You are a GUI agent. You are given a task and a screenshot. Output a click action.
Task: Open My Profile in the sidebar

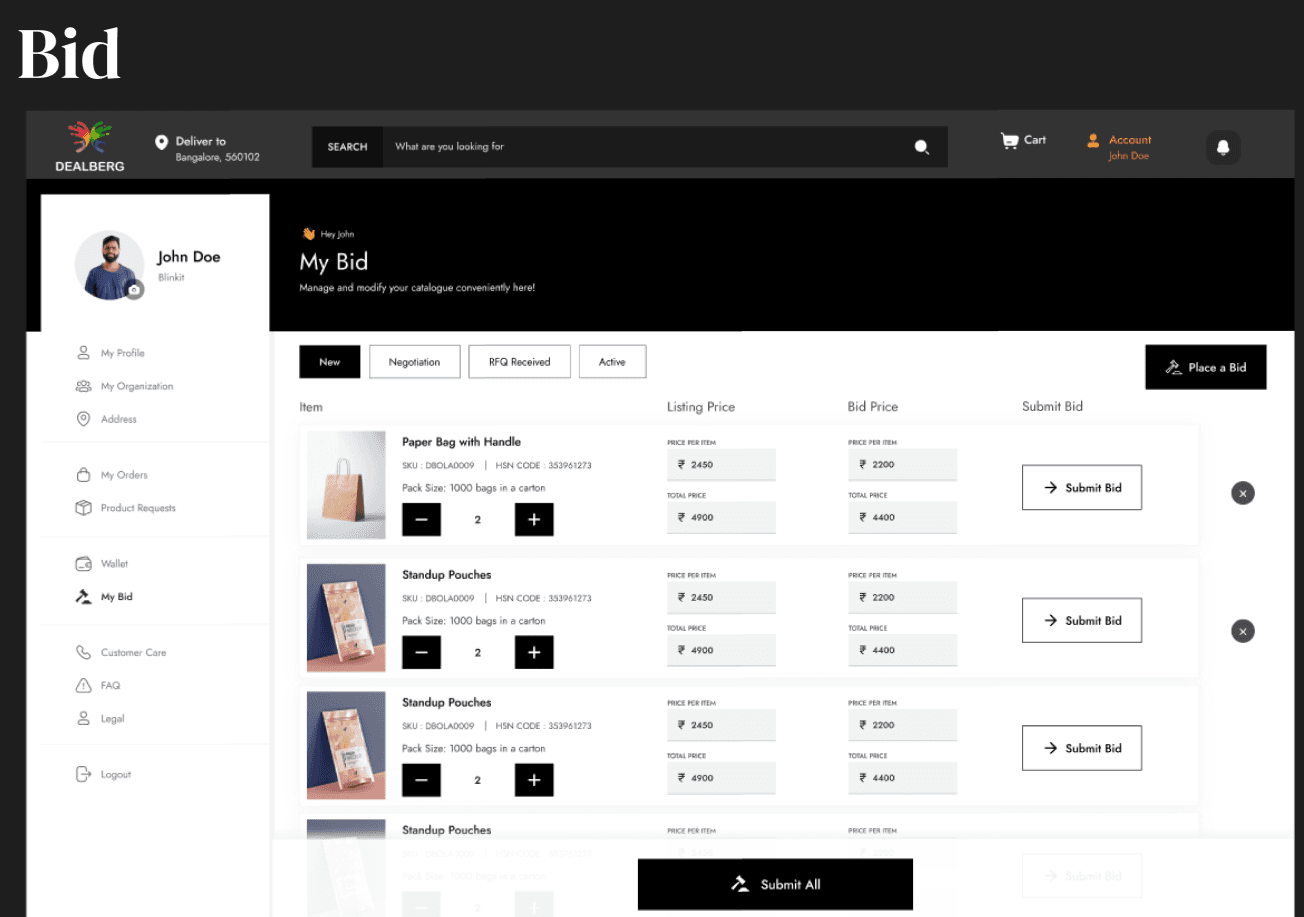coord(111,353)
